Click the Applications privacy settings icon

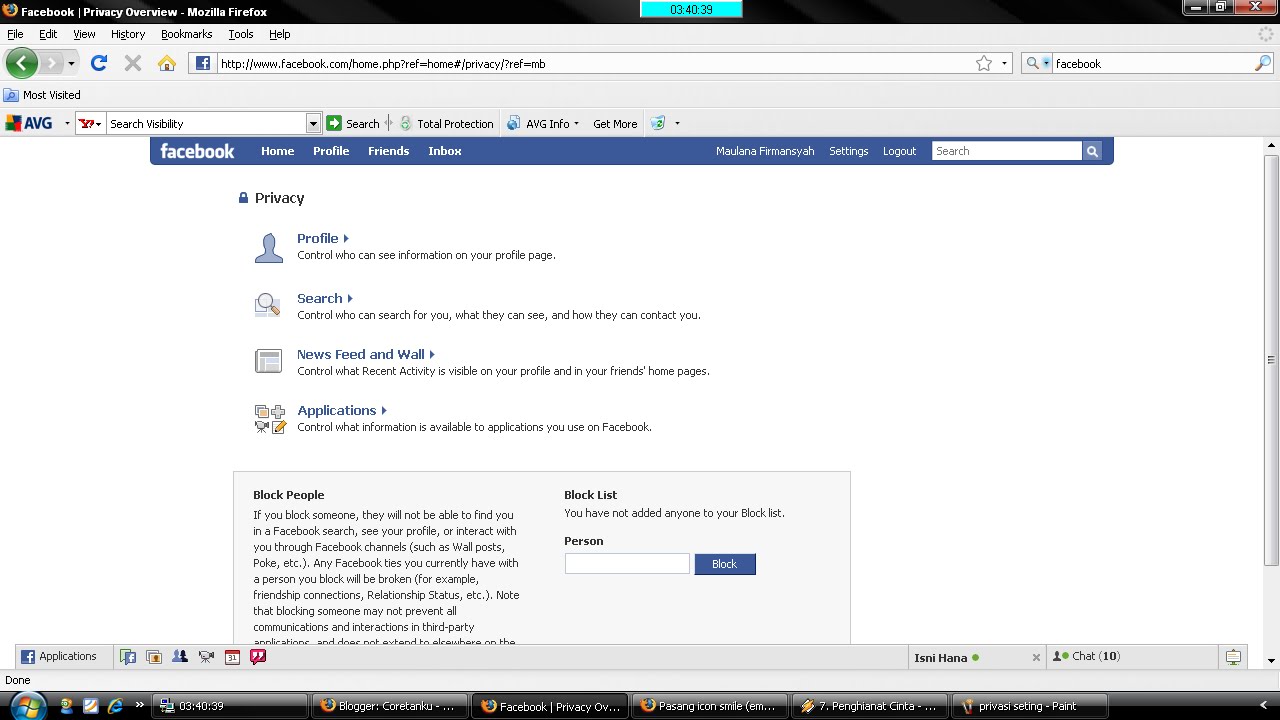[x=270, y=418]
